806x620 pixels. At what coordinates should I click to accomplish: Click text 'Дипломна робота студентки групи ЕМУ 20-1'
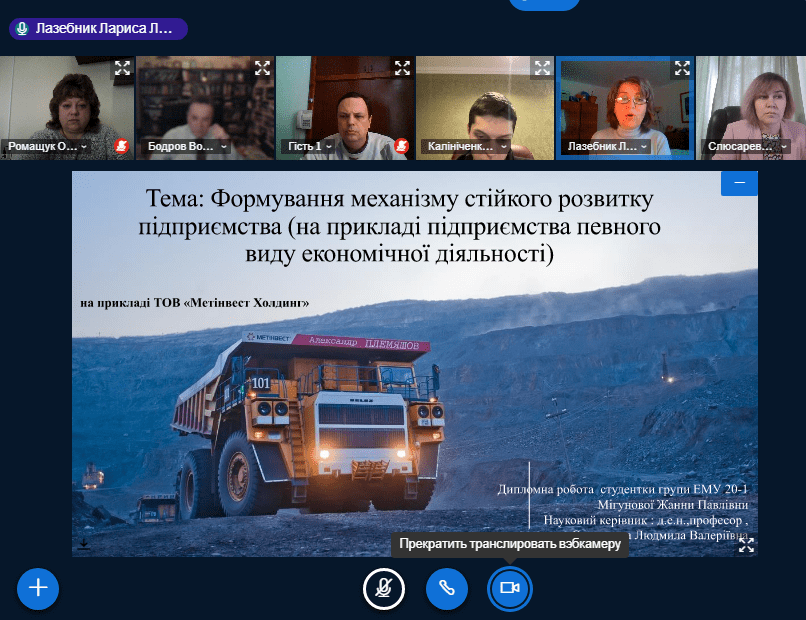(622, 489)
